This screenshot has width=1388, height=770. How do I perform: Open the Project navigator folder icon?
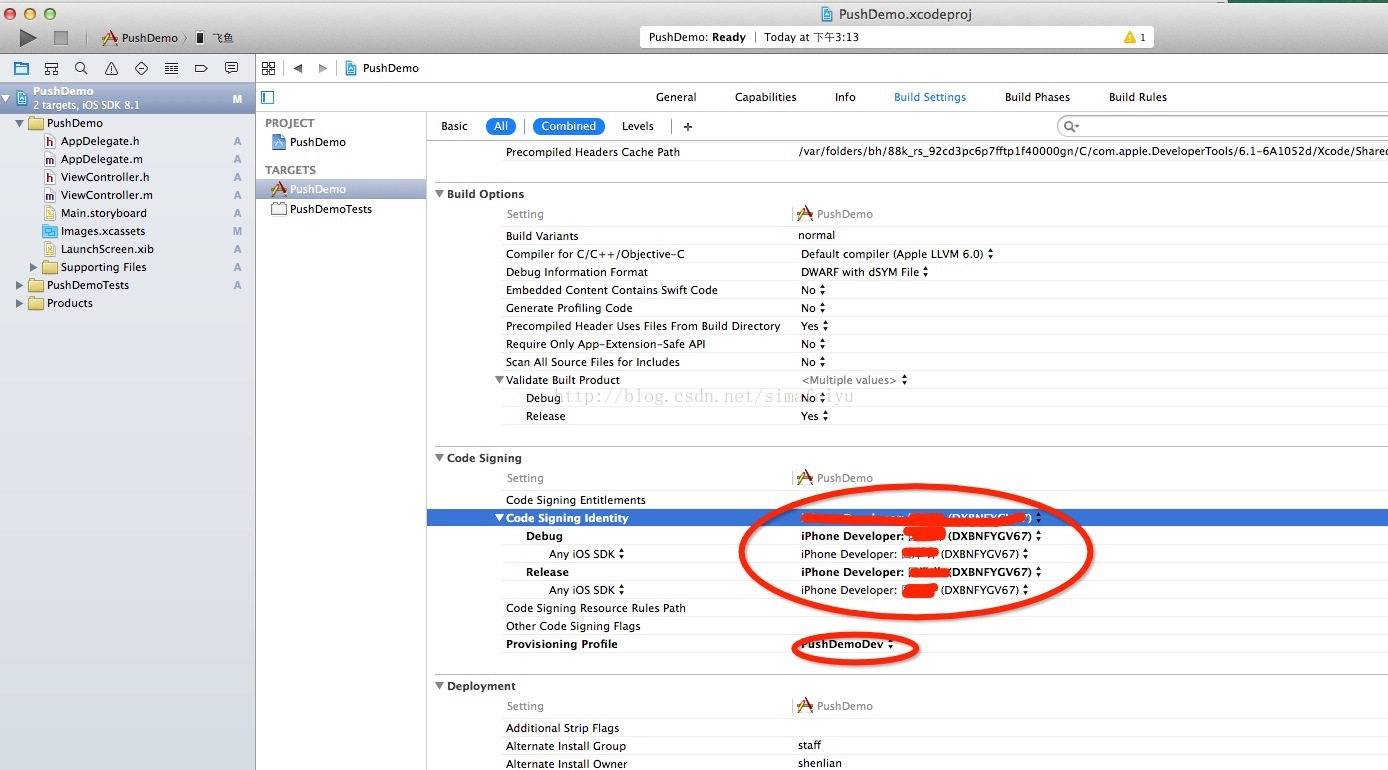click(x=21, y=68)
